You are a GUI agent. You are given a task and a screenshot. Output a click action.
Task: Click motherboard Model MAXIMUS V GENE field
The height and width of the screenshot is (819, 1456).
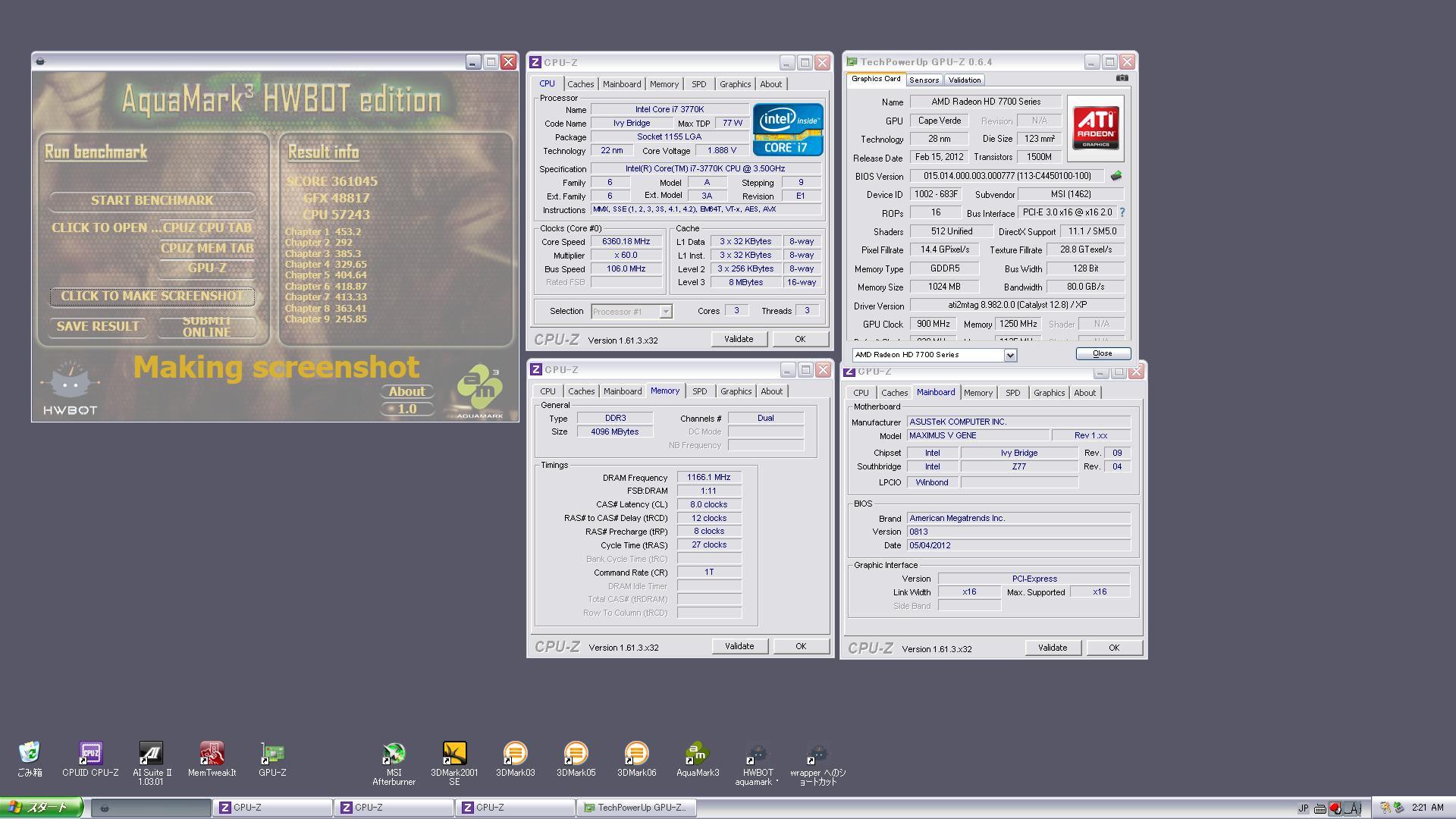(x=978, y=436)
